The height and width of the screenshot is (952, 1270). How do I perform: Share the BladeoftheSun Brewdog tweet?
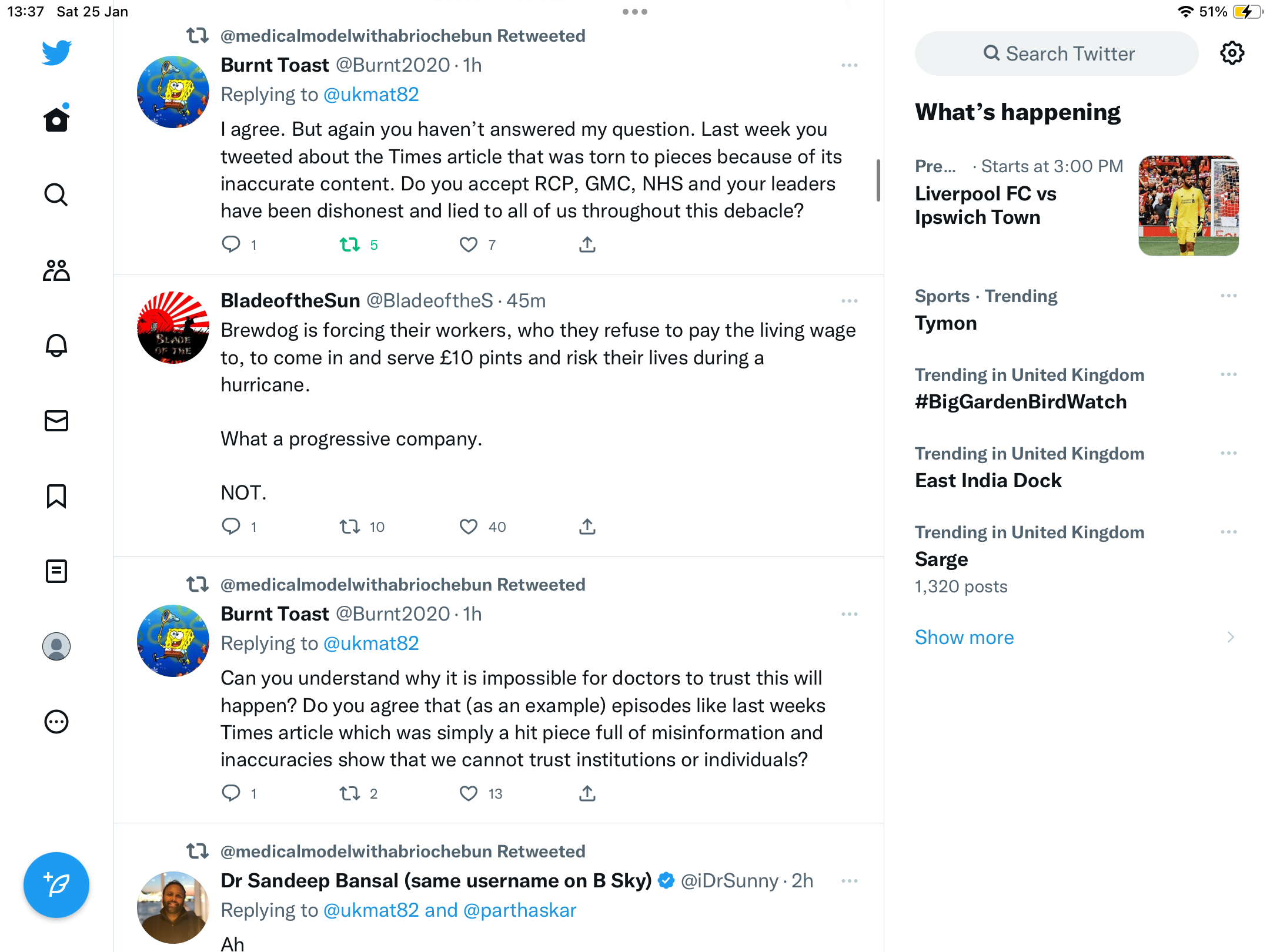coord(587,527)
